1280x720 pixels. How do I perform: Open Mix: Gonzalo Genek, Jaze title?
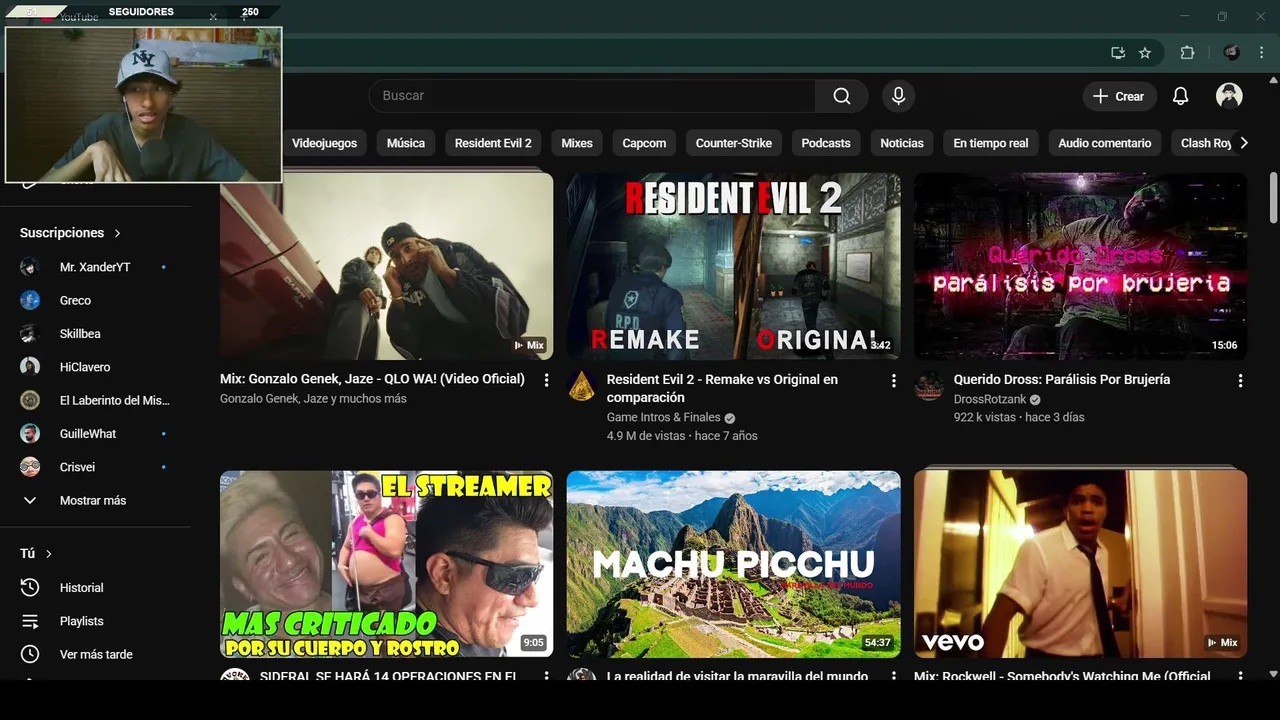372,379
